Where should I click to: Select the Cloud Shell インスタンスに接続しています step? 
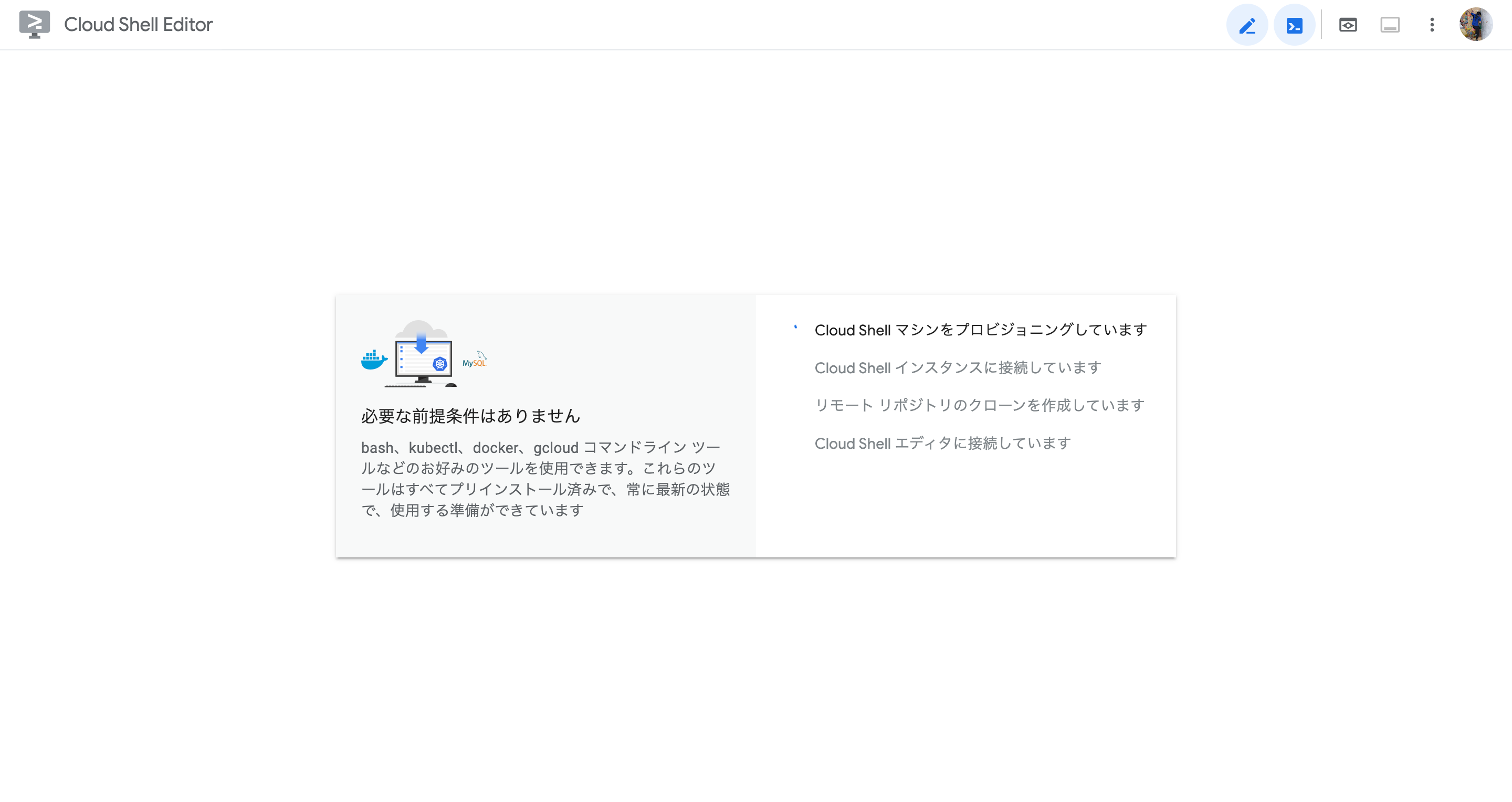coord(958,367)
